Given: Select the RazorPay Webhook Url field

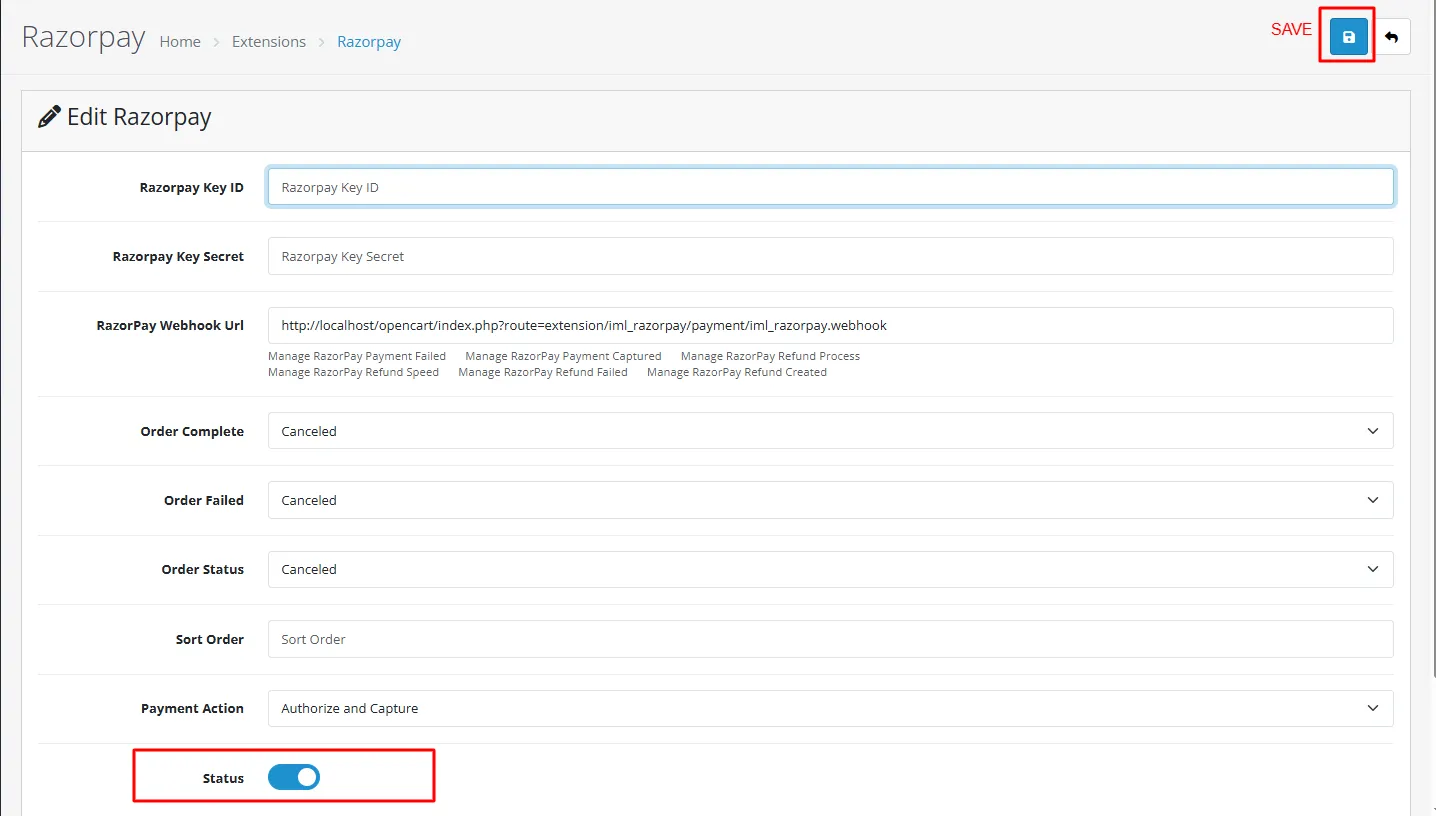Looking at the screenshot, I should click(x=830, y=325).
